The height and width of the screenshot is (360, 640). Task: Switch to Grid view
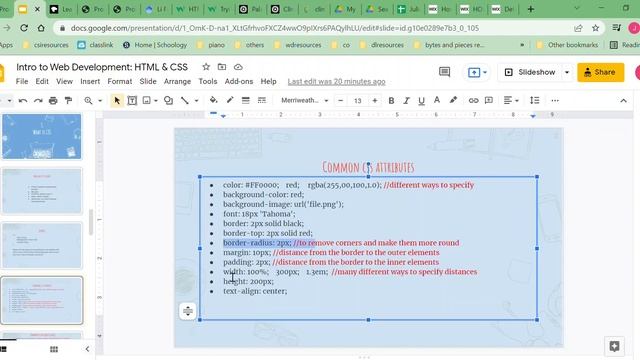pyautogui.click(x=54, y=349)
